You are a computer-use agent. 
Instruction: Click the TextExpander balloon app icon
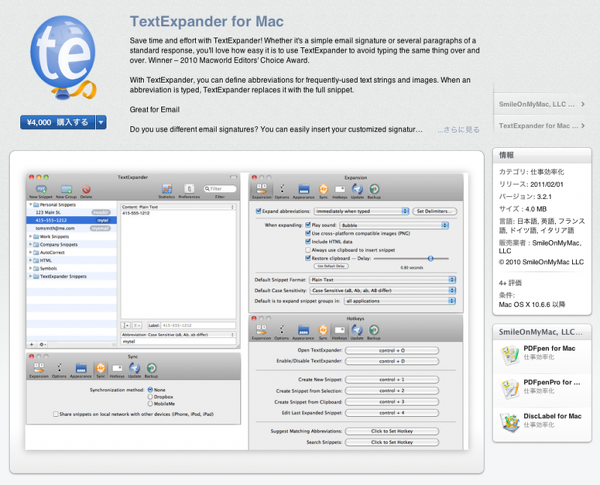point(63,58)
